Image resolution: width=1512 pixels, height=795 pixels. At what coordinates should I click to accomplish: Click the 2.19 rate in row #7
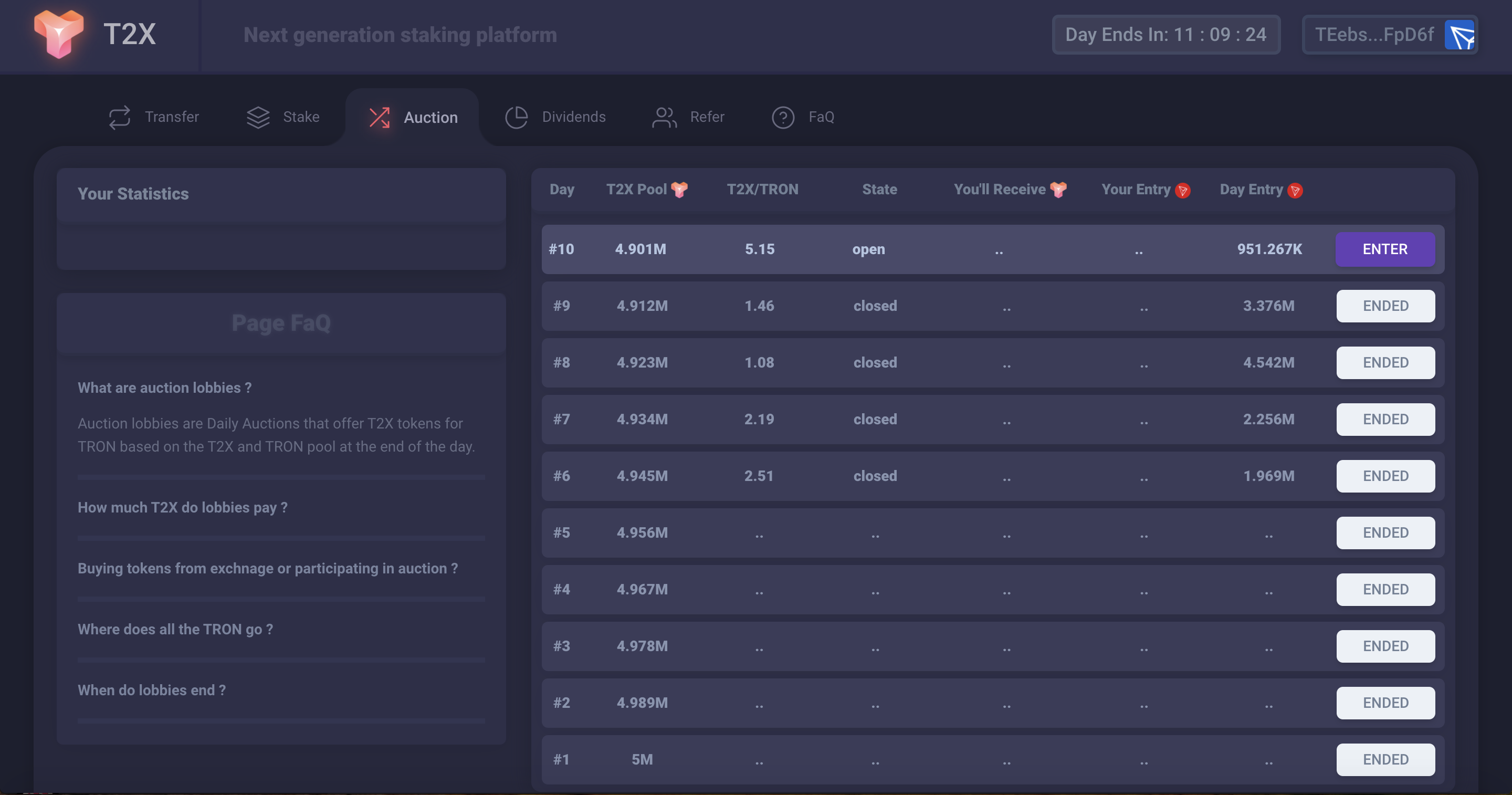point(759,419)
